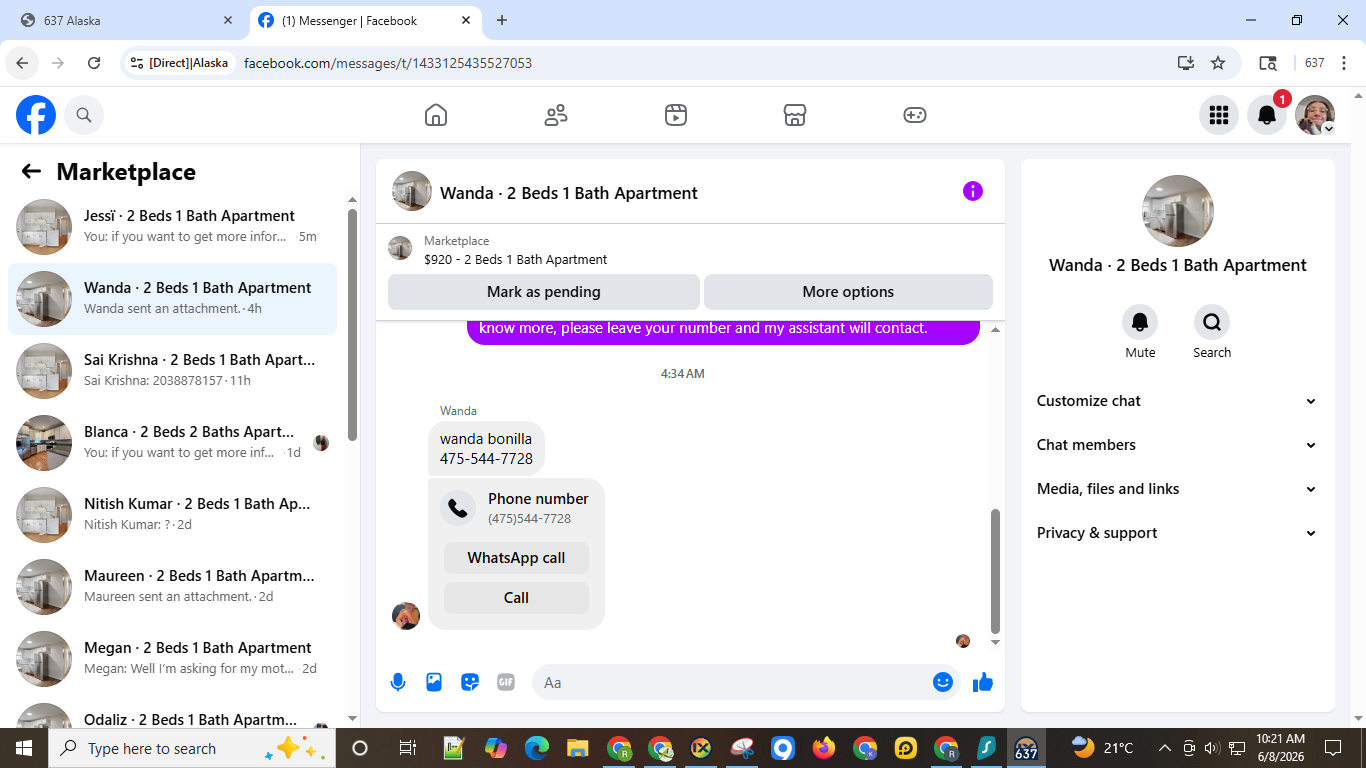Open Firefox from taskbar

824,748
